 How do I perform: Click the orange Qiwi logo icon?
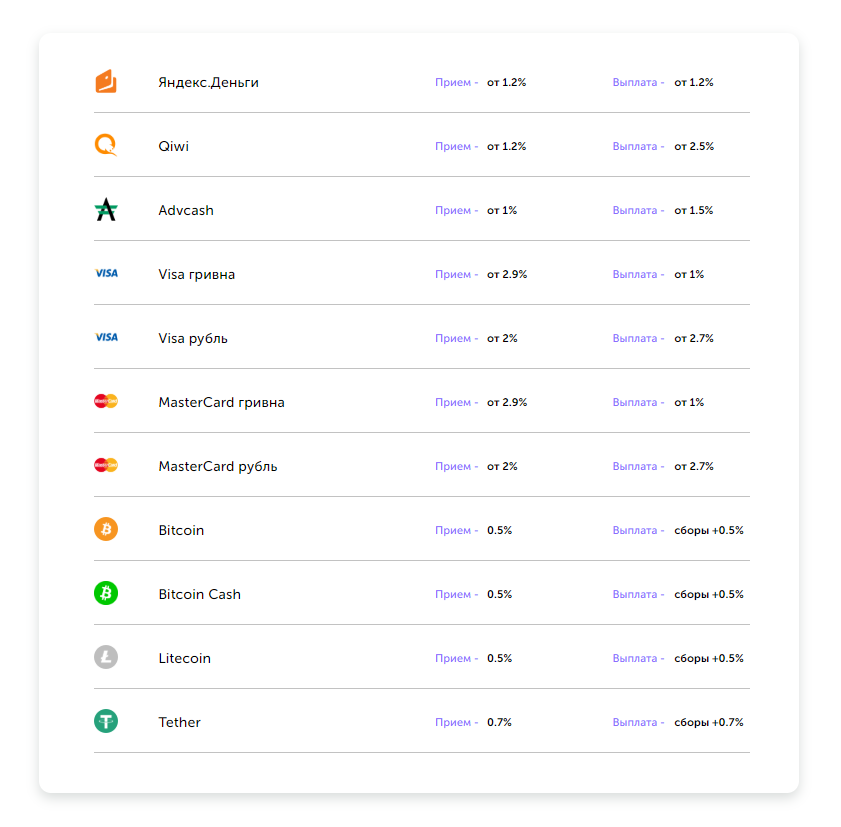tap(106, 146)
